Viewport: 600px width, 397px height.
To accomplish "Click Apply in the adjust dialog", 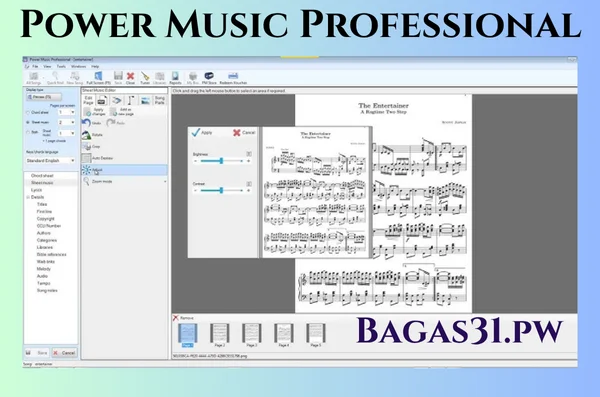I will [x=202, y=132].
